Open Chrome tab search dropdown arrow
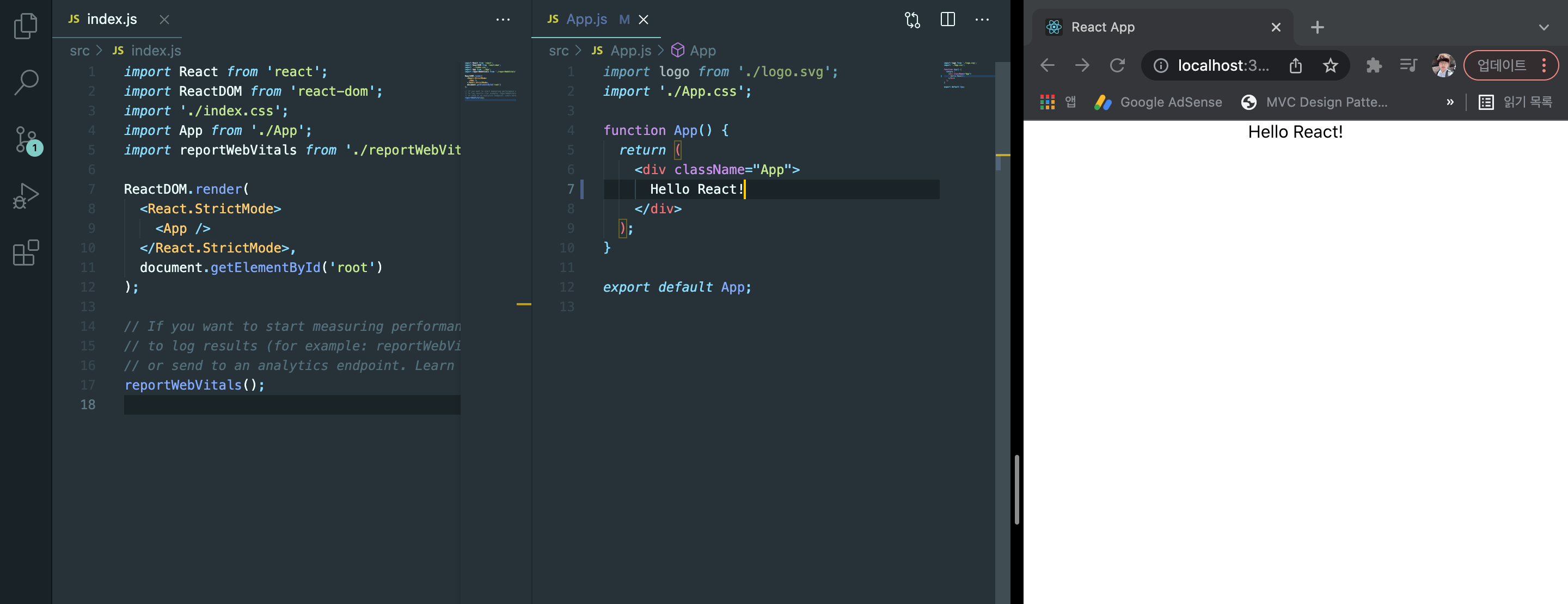The image size is (1568, 604). (1543, 27)
